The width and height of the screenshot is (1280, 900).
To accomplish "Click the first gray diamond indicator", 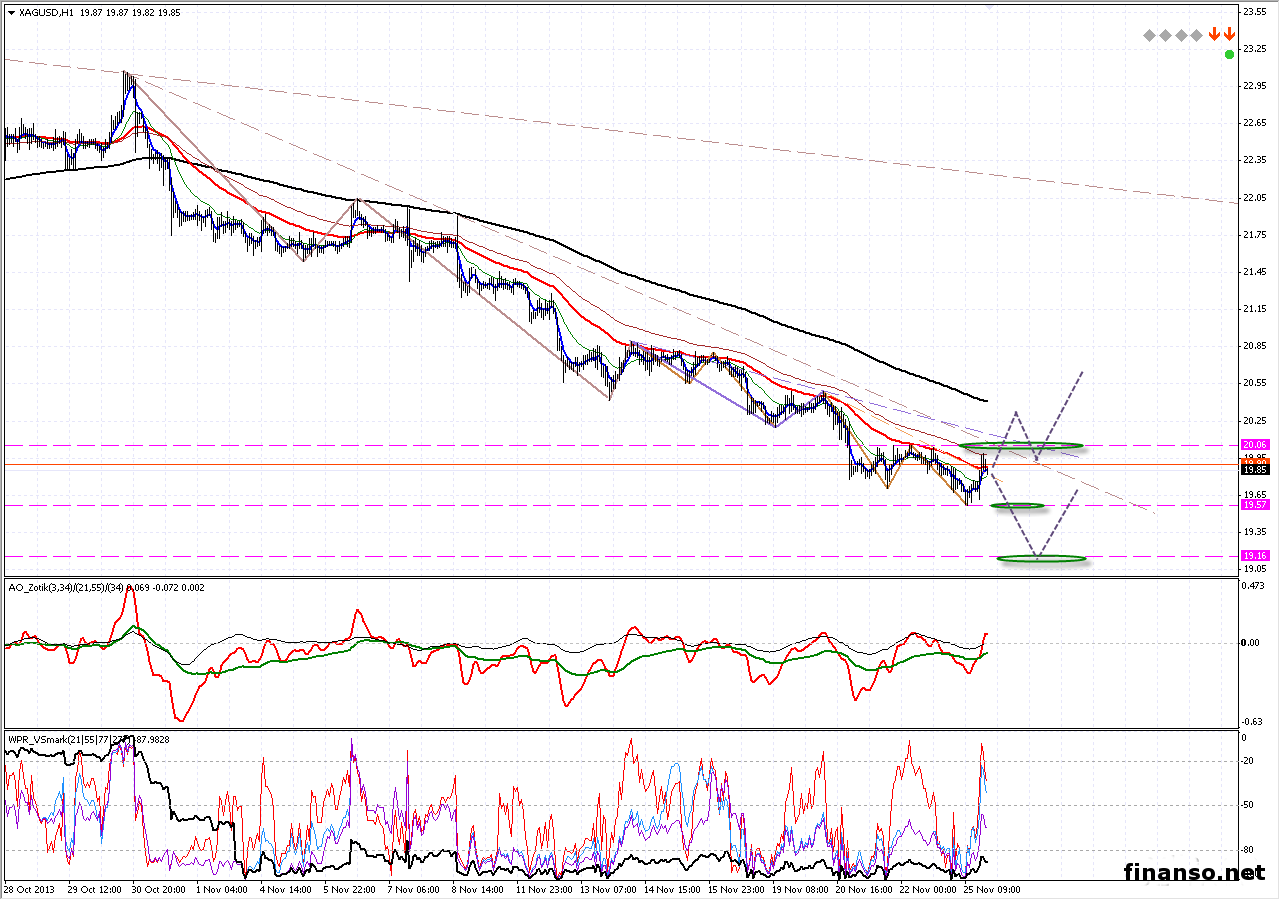I will [1150, 35].
